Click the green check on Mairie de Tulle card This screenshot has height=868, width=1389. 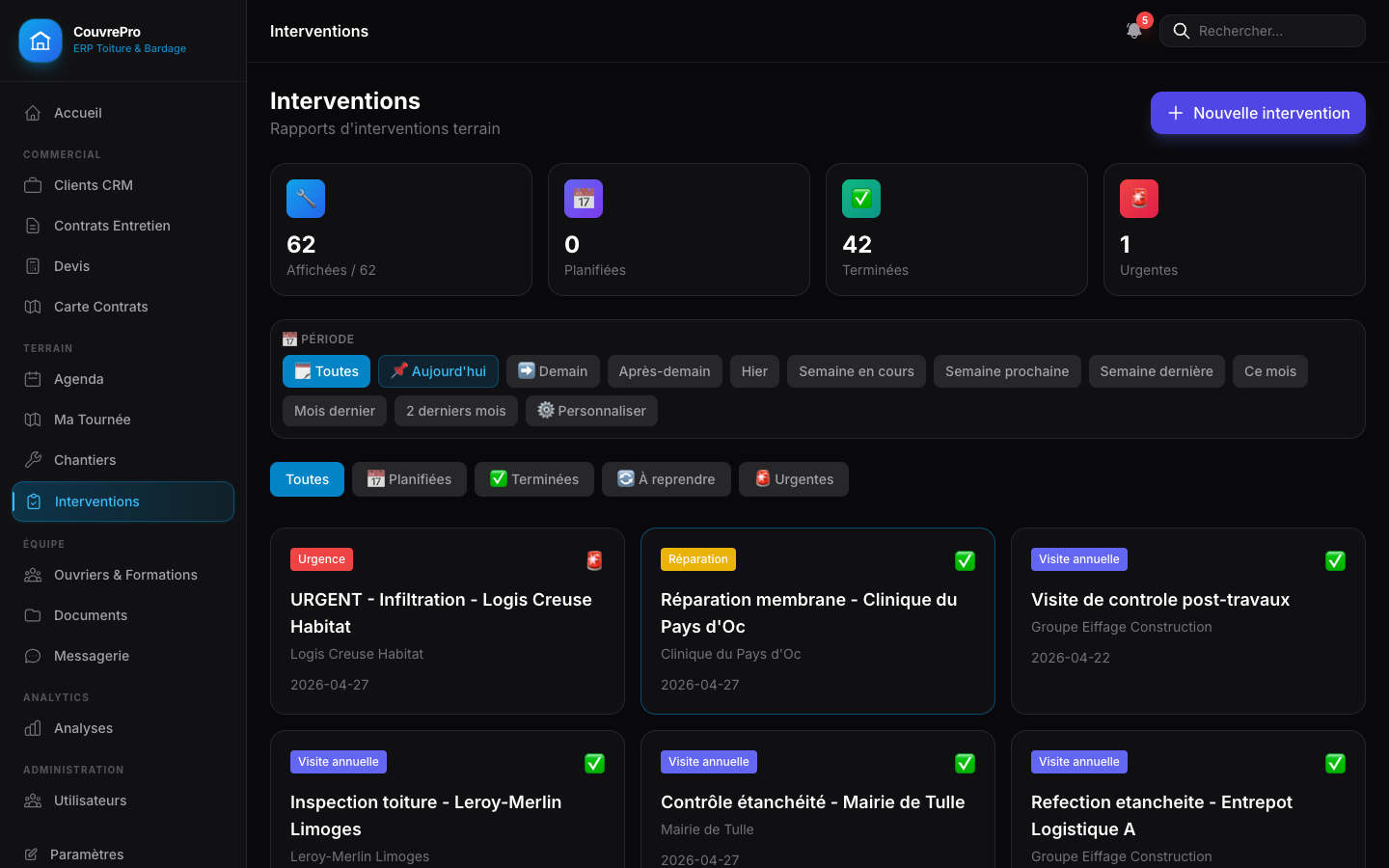click(965, 763)
